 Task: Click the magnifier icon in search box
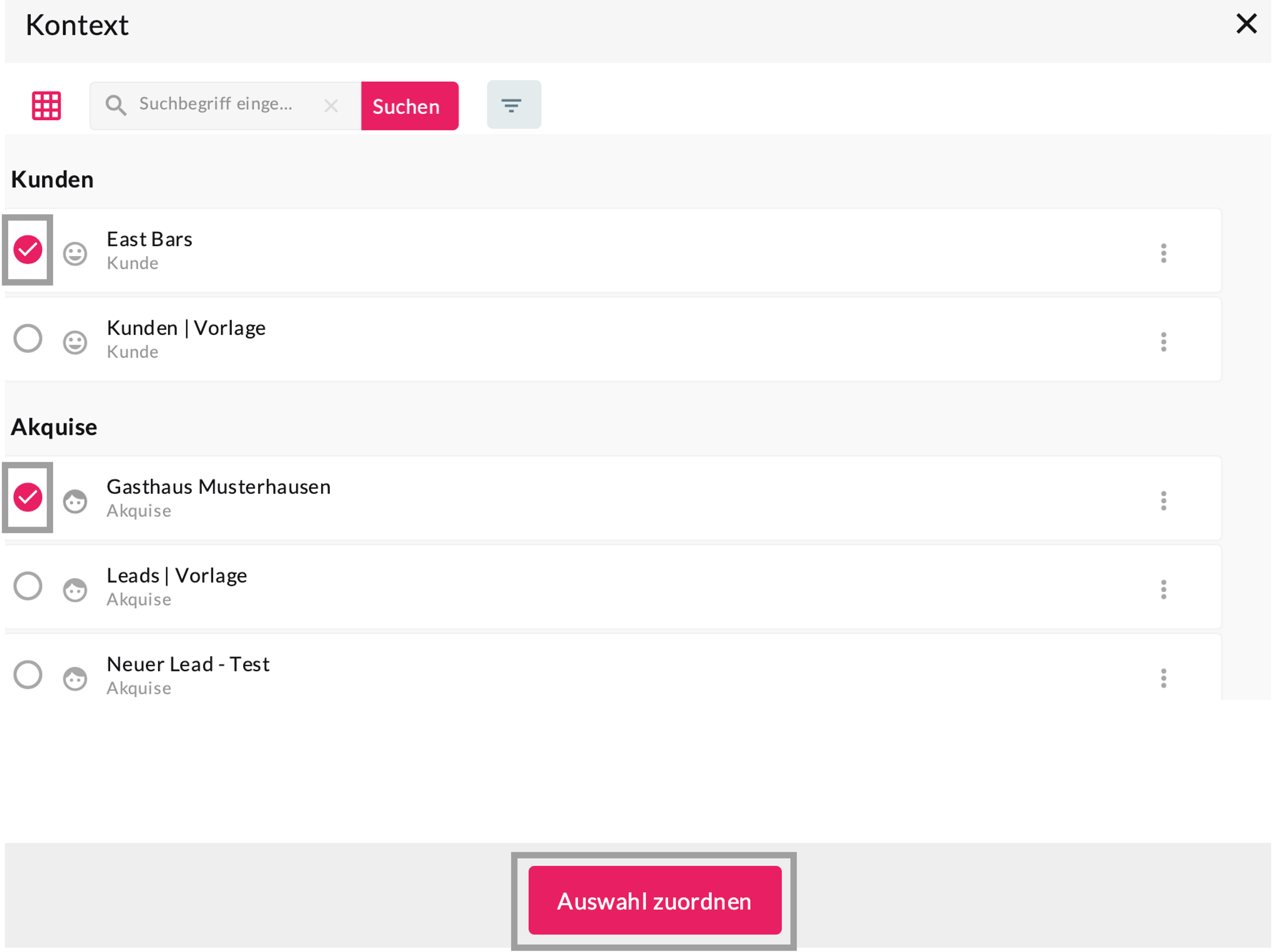coord(116,105)
